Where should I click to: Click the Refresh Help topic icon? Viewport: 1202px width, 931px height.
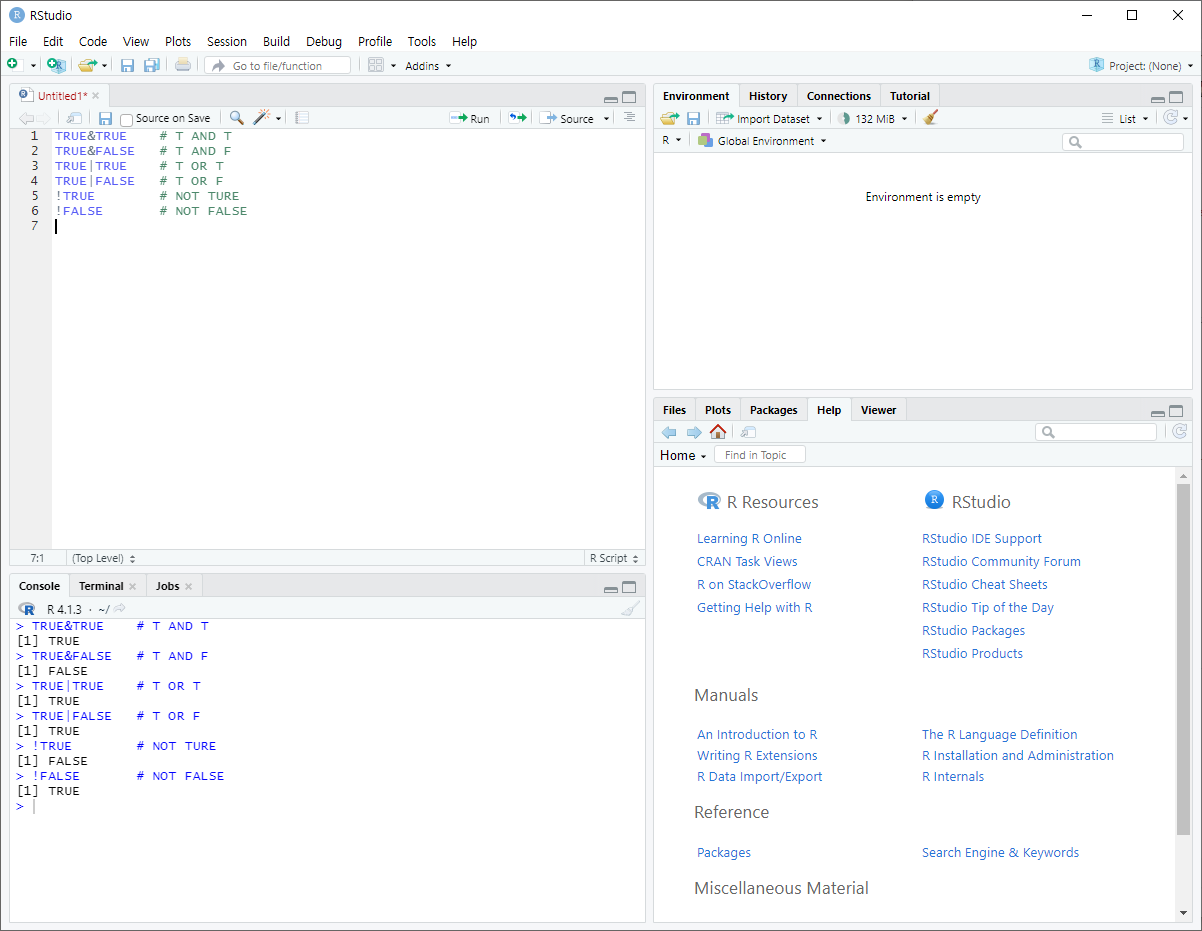click(x=1179, y=432)
